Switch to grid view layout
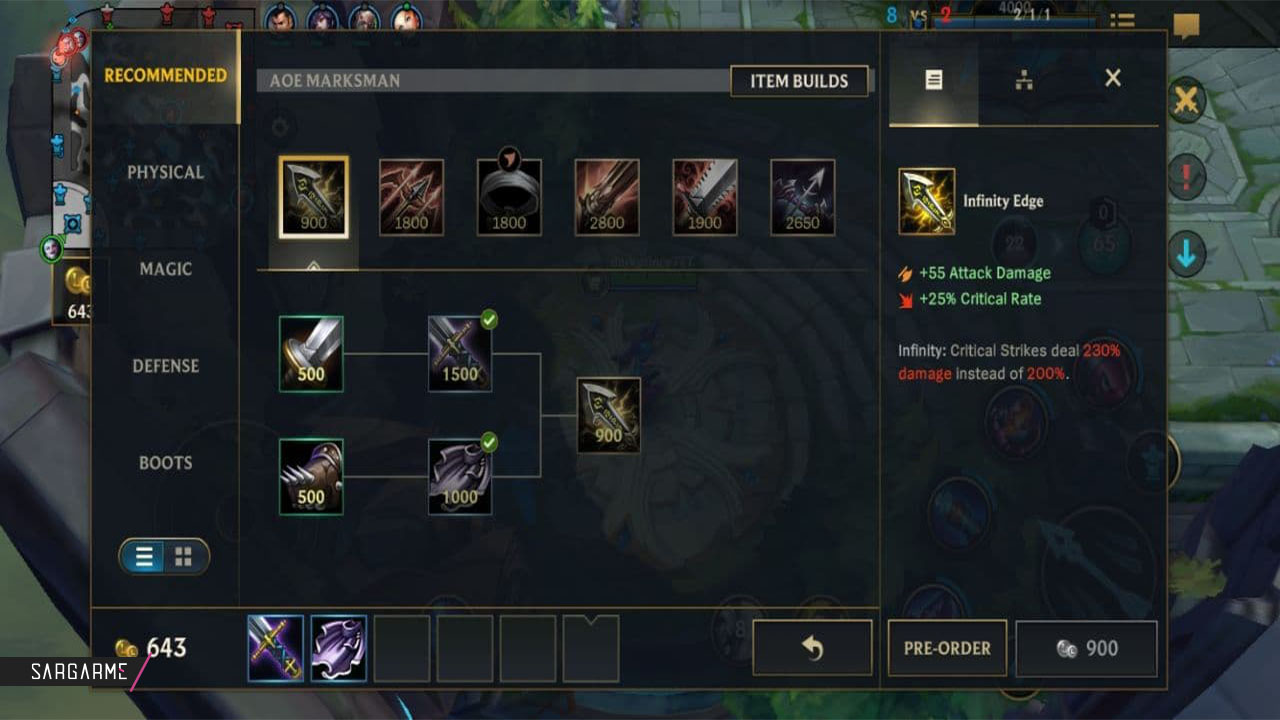Image resolution: width=1280 pixels, height=720 pixels. [184, 557]
